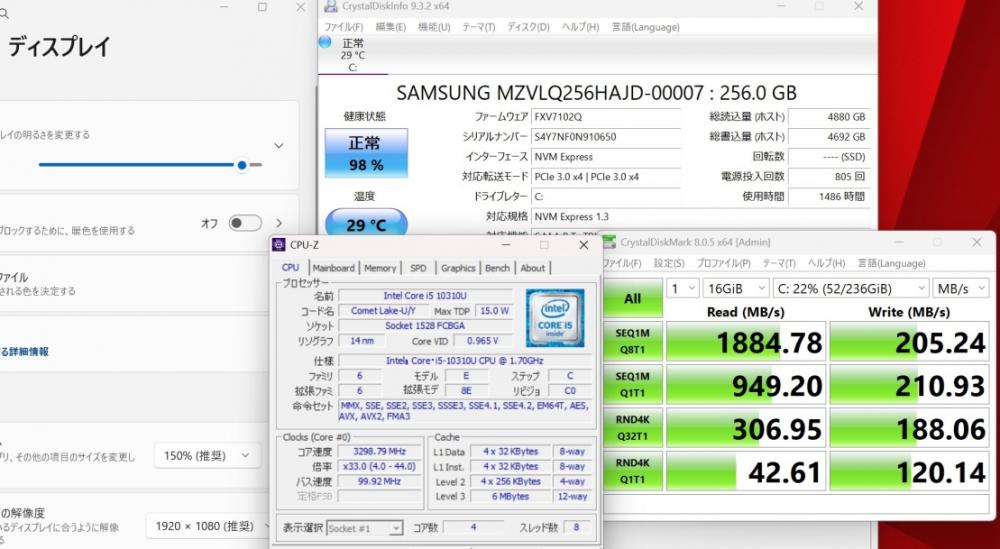Click the 3298.79 MHz core speed value
1000x549 pixels.
point(379,451)
